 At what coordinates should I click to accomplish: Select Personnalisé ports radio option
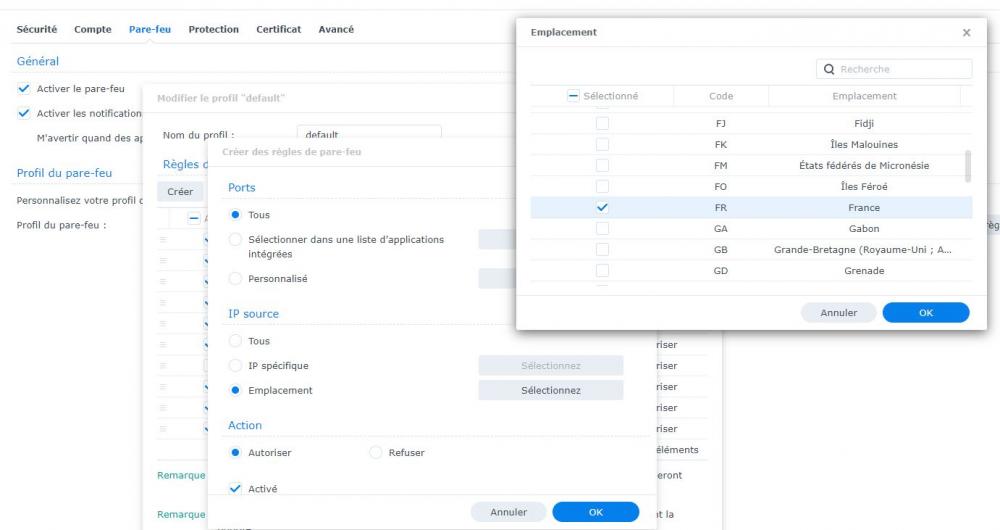[x=235, y=279]
